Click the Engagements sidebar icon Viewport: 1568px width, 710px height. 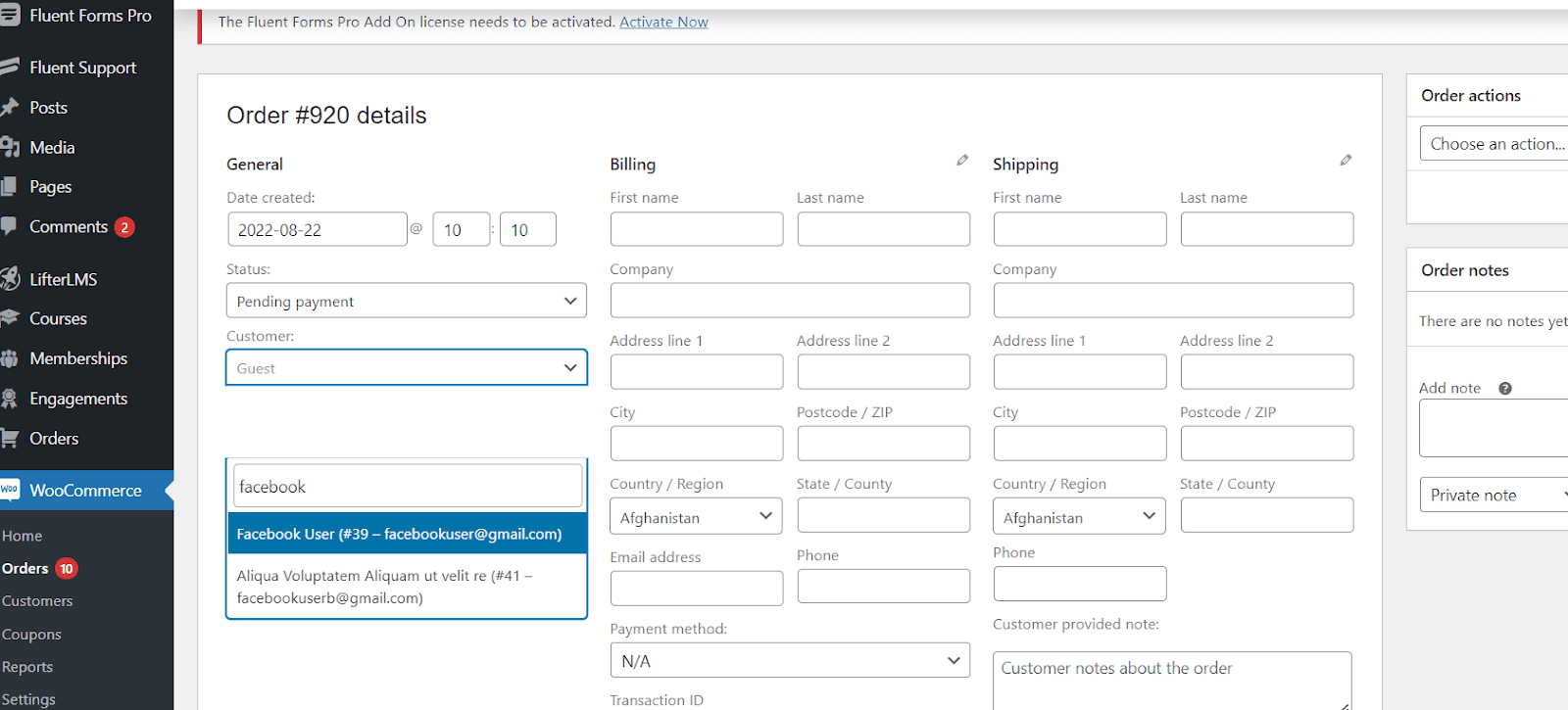pos(10,399)
